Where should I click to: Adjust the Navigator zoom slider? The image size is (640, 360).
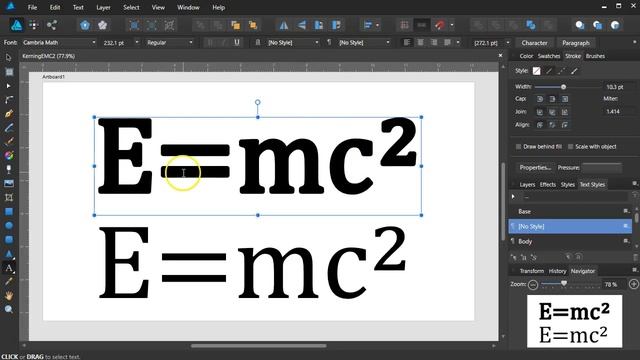(x=564, y=284)
